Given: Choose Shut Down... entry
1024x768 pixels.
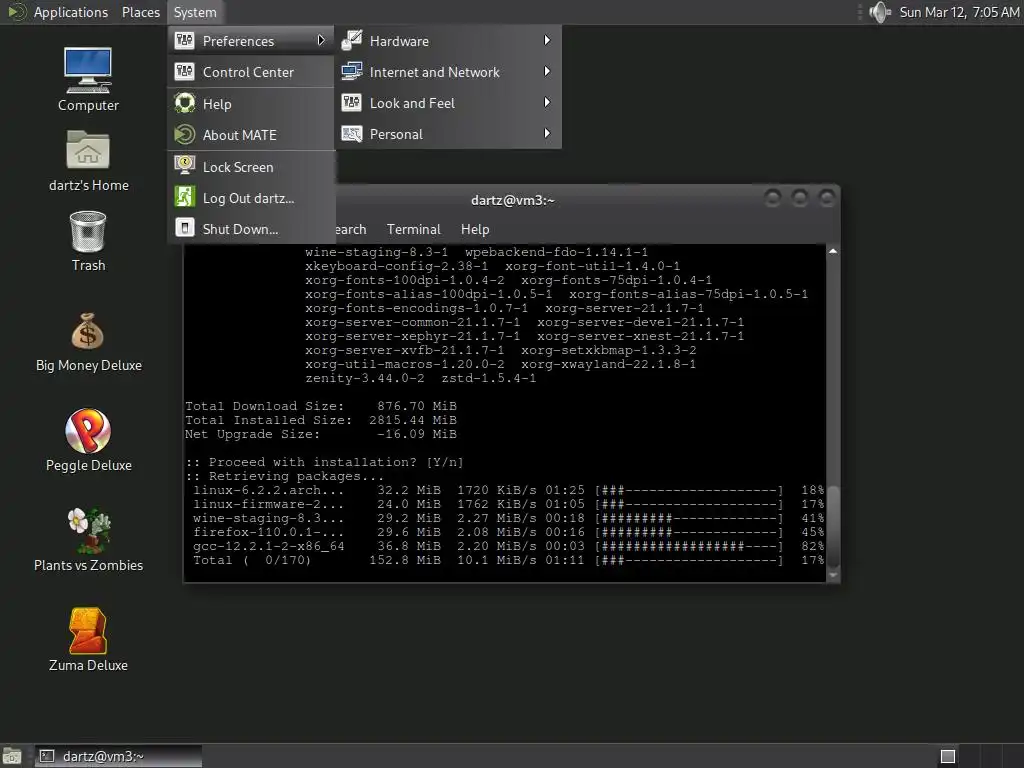Looking at the screenshot, I should pyautogui.click(x=251, y=229).
